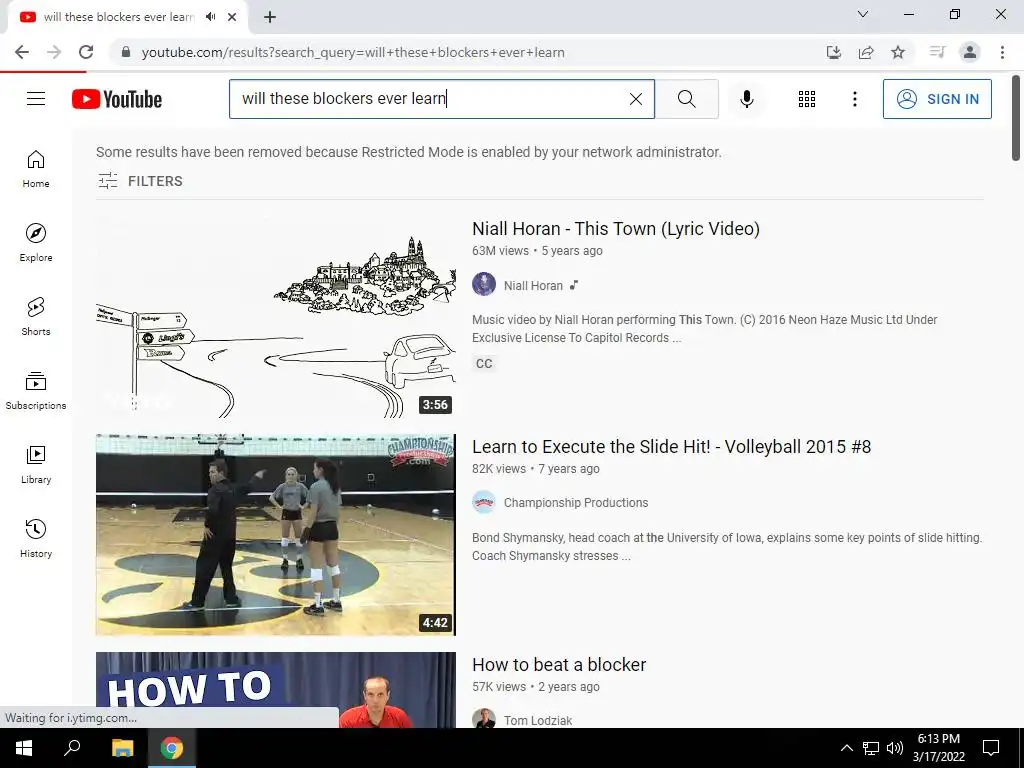Open the tab search chevron
This screenshot has width=1024, height=768.
pyautogui.click(x=863, y=14)
